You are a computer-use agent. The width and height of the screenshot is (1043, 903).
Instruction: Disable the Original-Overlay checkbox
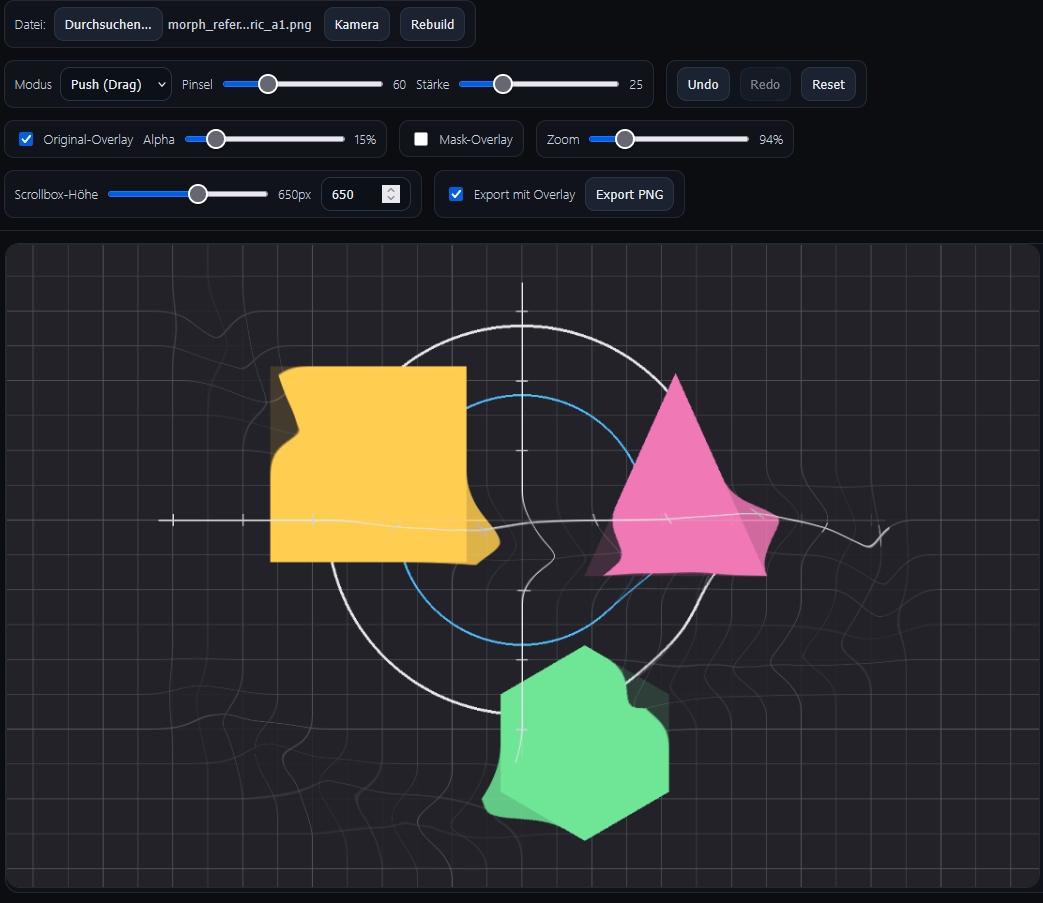[25, 139]
